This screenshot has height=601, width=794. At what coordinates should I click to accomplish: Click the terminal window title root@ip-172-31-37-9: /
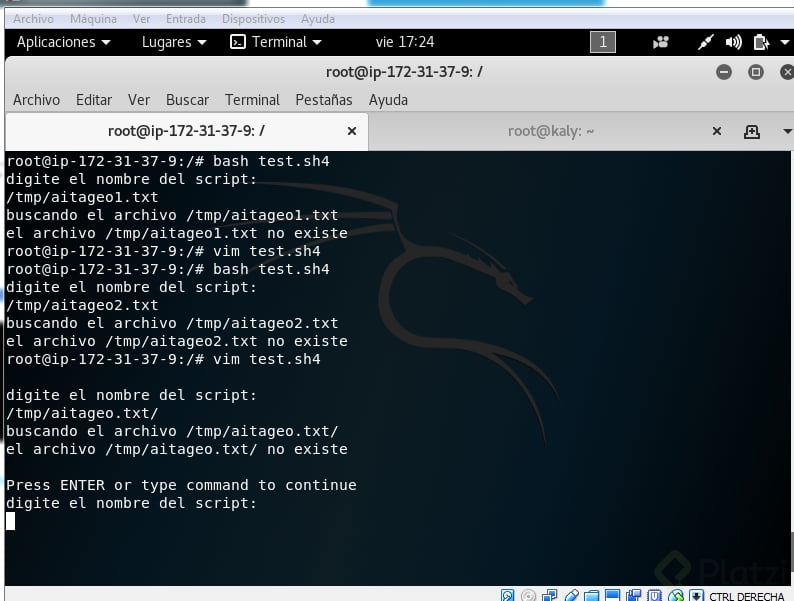pos(404,72)
